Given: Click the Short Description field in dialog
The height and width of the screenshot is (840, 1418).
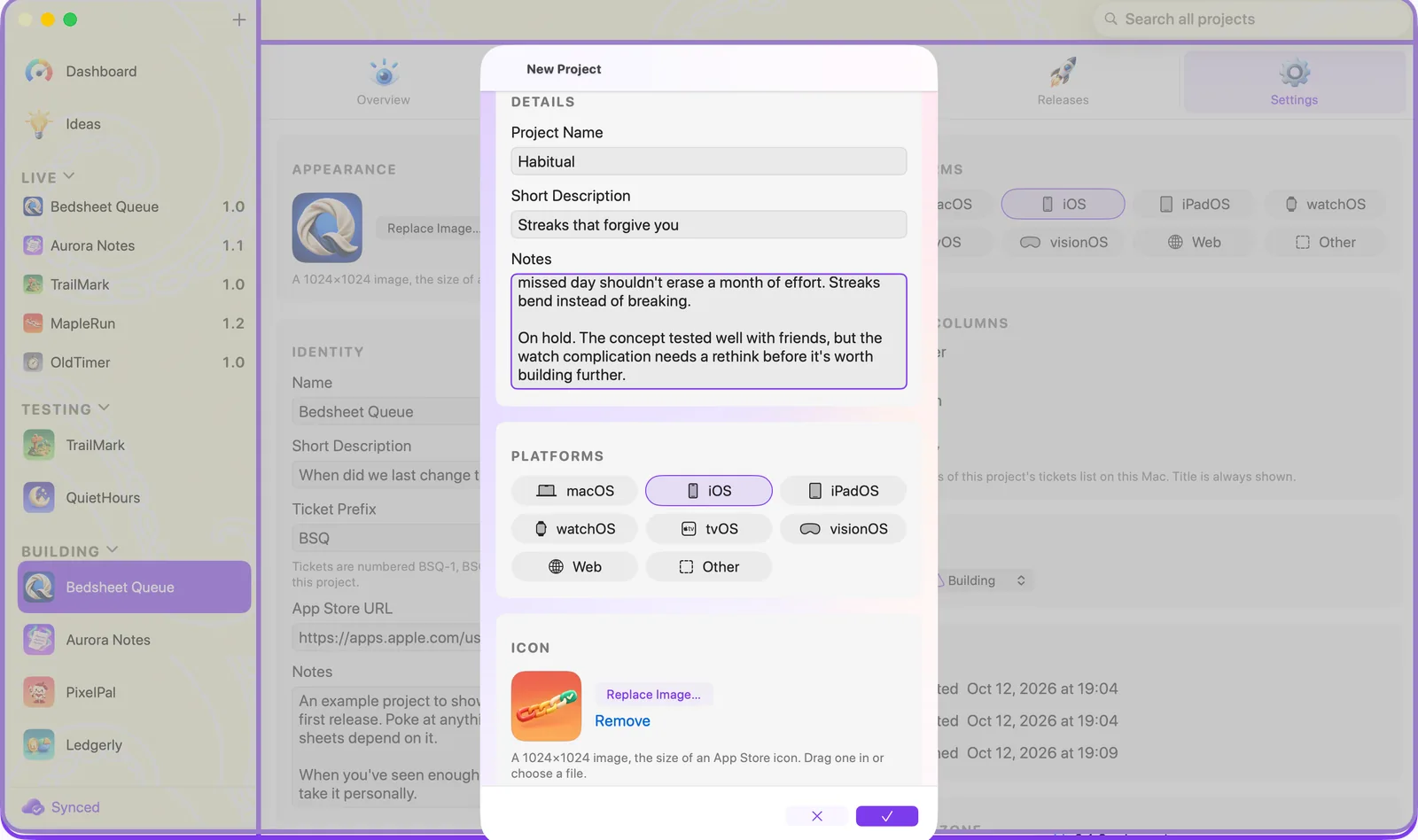Looking at the screenshot, I should point(709,225).
